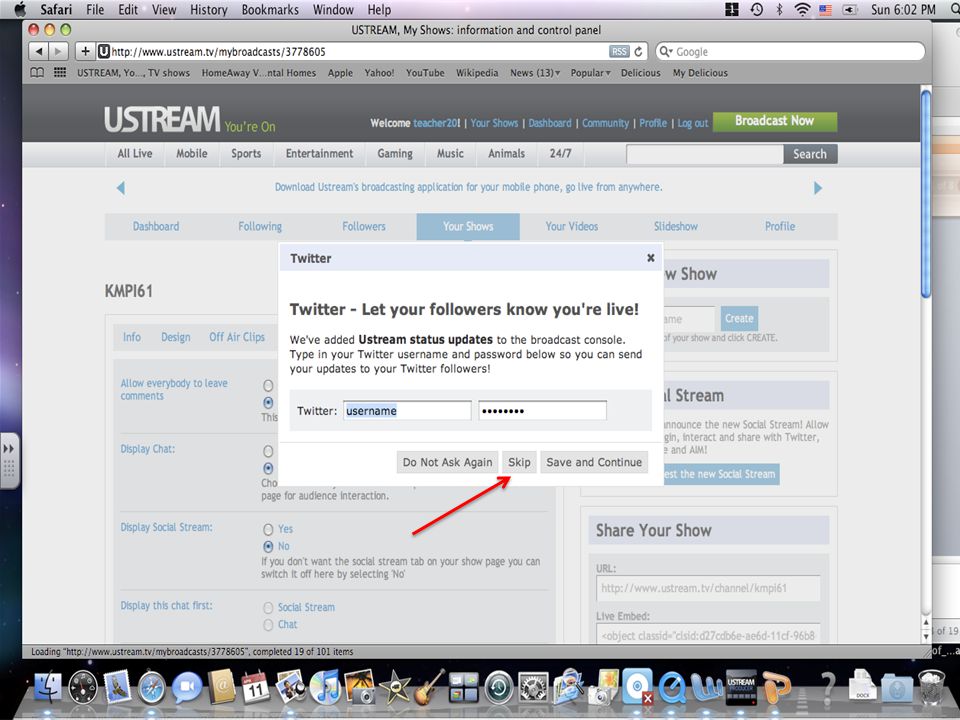Open Safari compass icon in the dock
Viewport: 960px width, 720px height.
[x=152, y=687]
